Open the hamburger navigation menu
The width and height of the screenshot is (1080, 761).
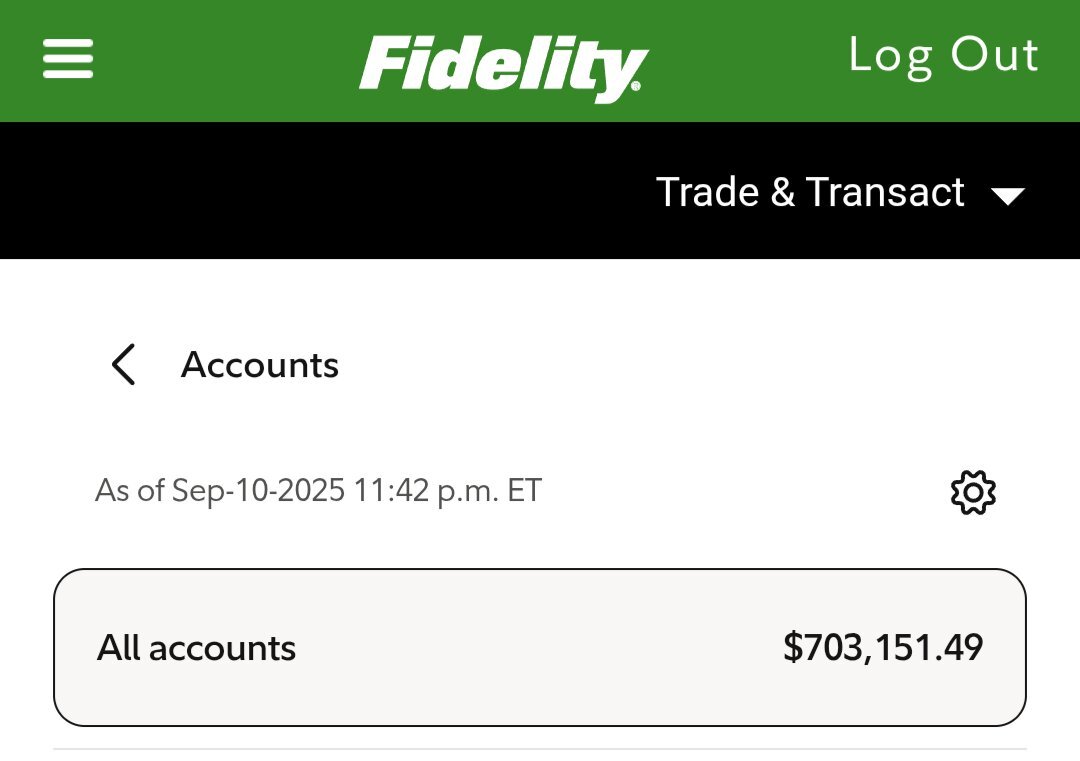68,59
